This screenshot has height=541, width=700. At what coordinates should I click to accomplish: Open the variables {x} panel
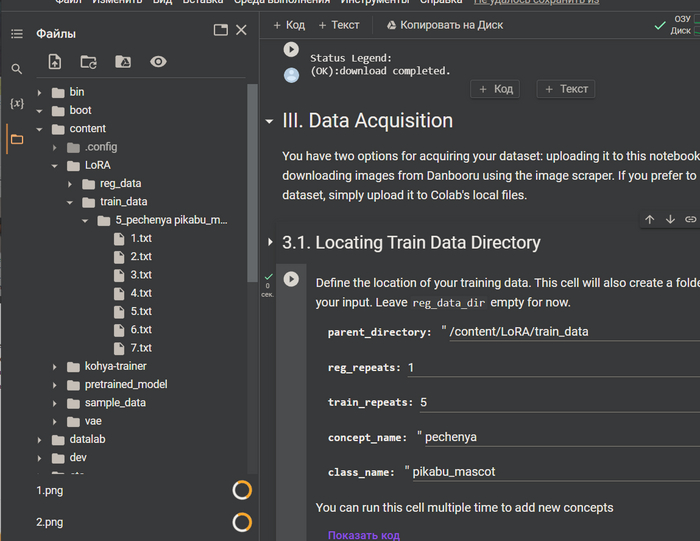(x=16, y=103)
